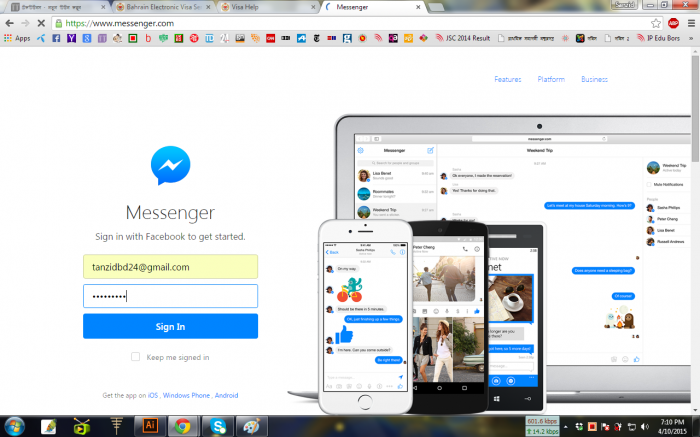Click the volume speaker tray icon
The width and height of the screenshot is (700, 437).
pos(644,427)
